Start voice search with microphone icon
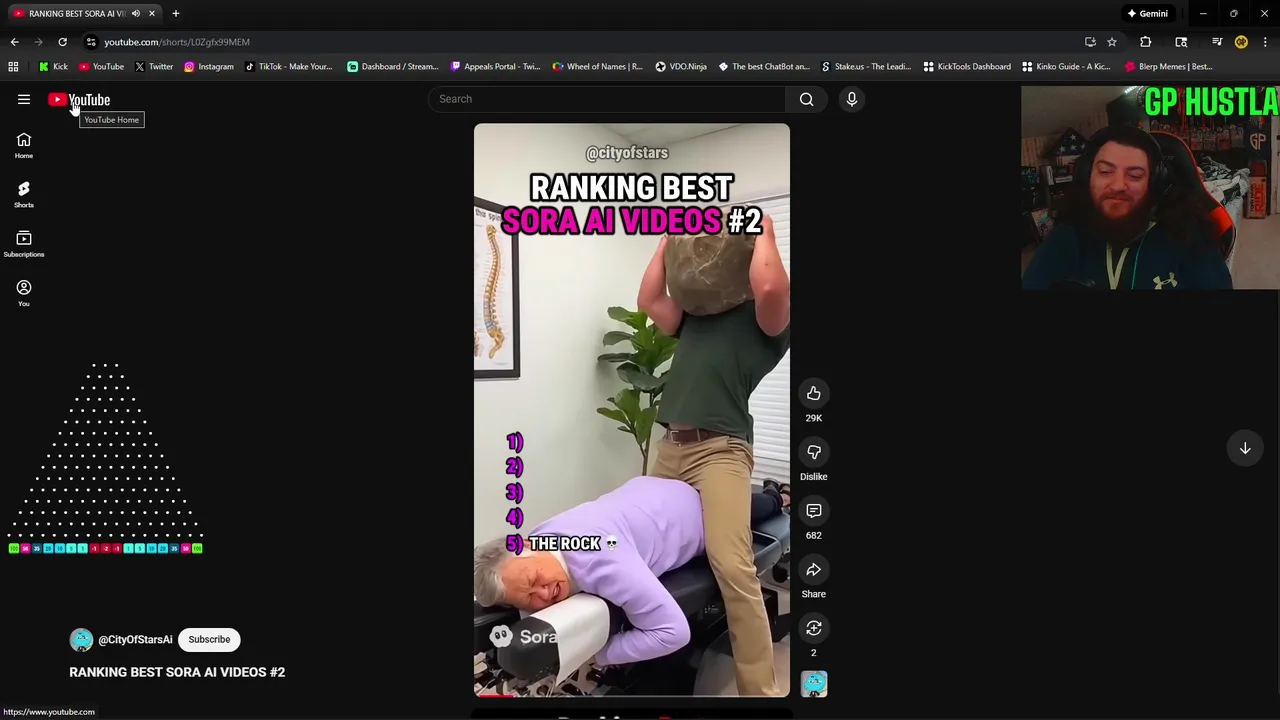Screen dimensions: 1280x720 pyautogui.click(x=852, y=99)
